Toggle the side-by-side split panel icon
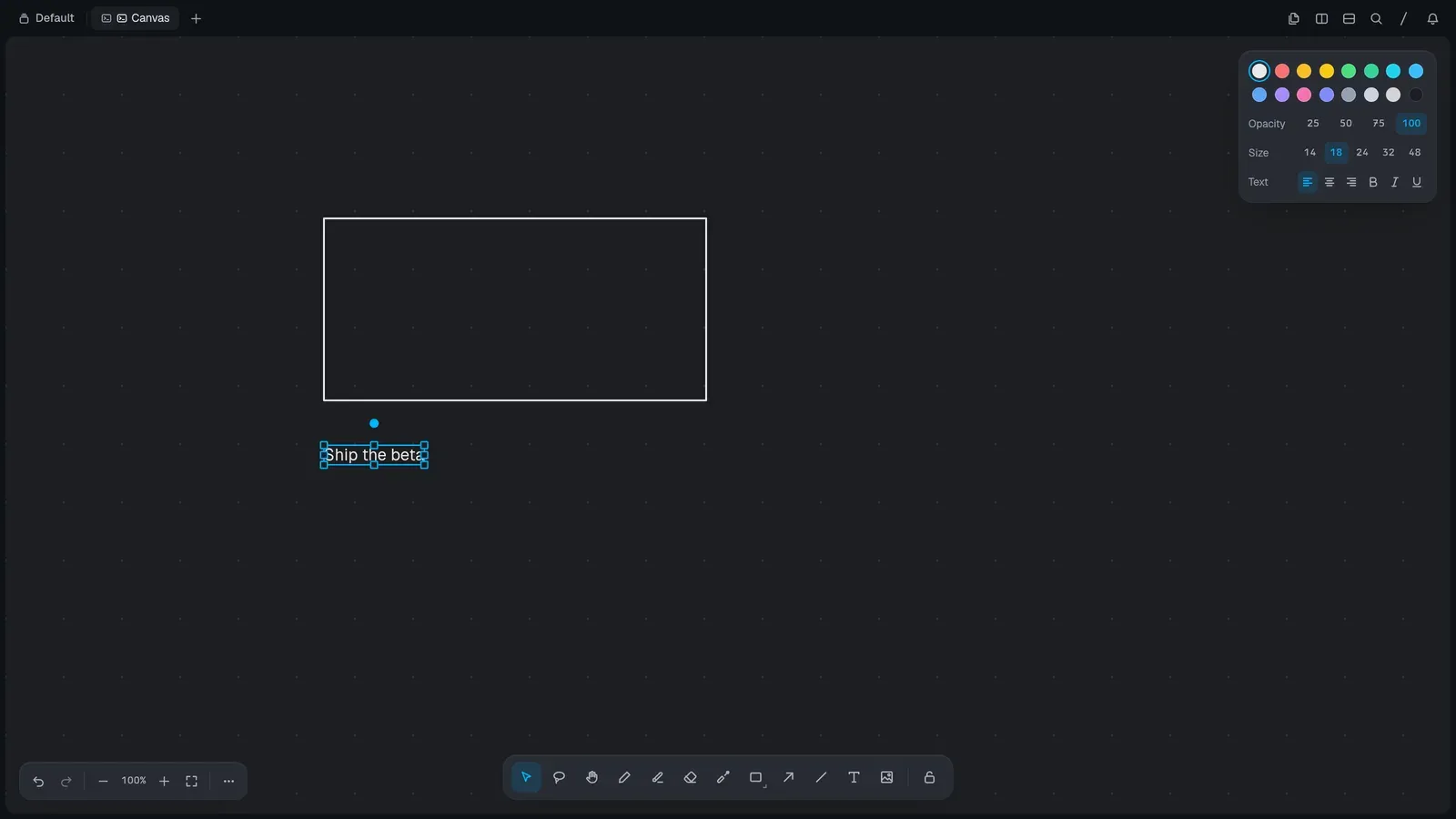 coord(1321,18)
